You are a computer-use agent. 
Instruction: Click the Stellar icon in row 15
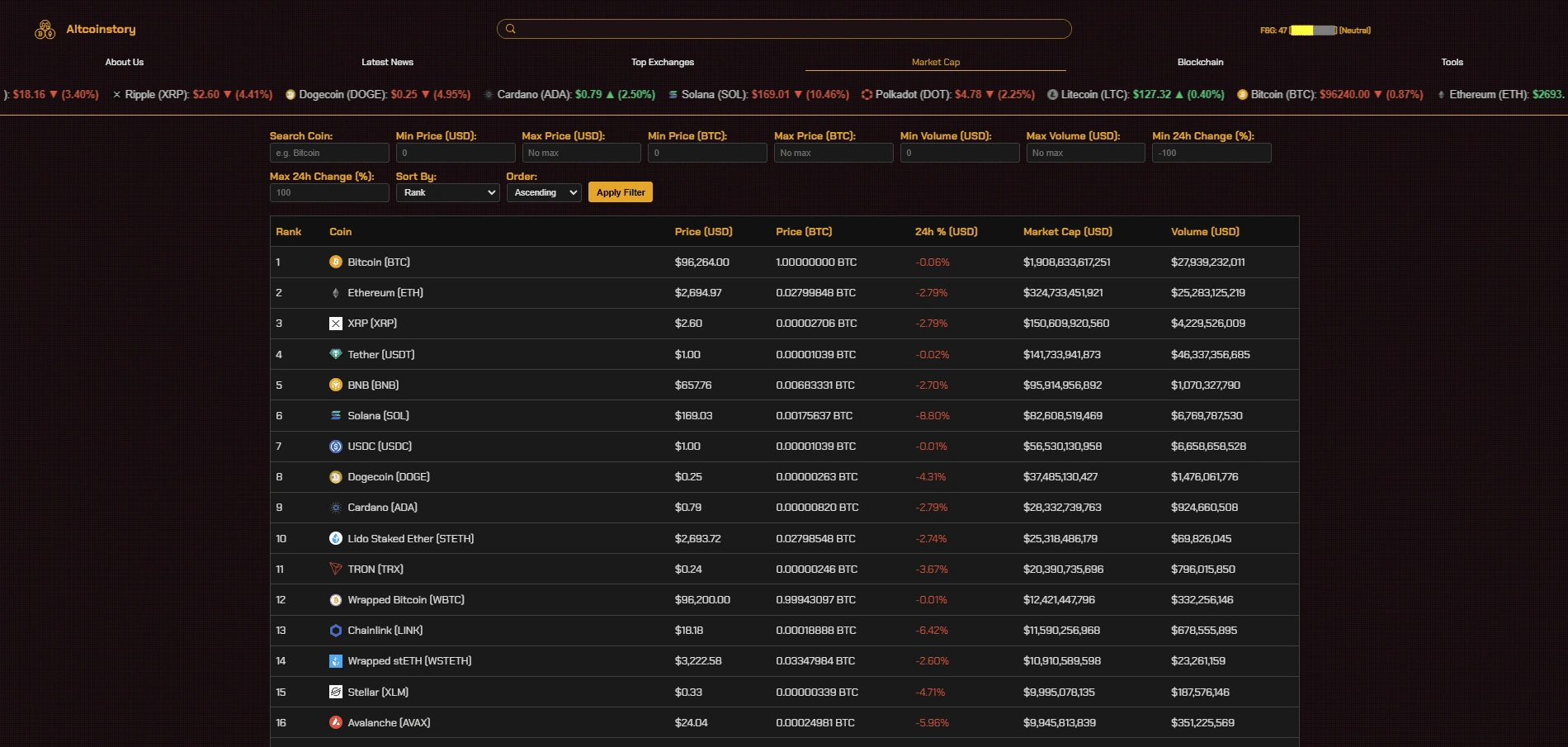(x=336, y=692)
